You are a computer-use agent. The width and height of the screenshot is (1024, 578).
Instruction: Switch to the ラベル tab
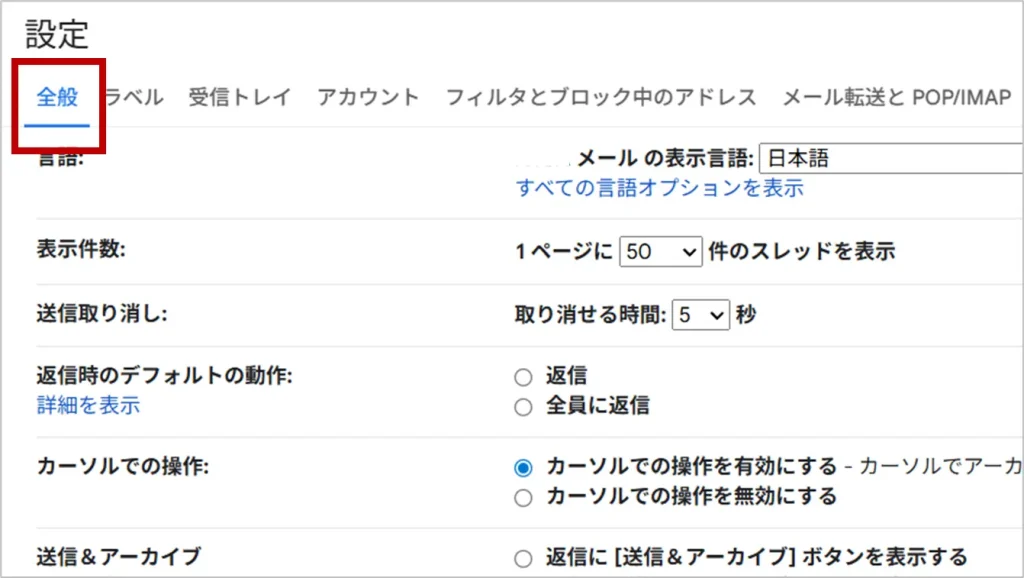point(135,98)
